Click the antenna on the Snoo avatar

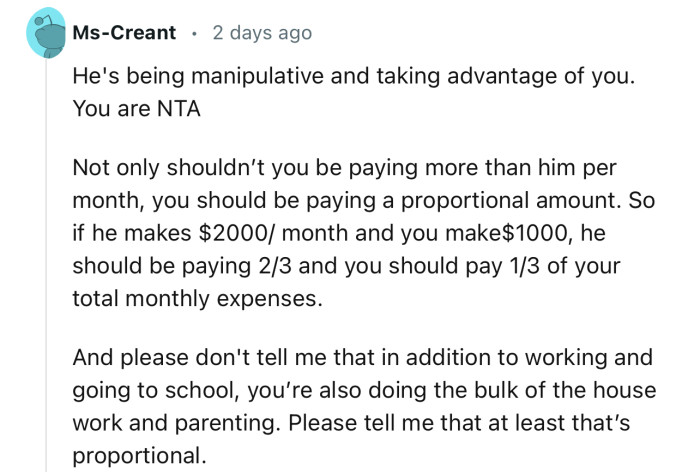tap(44, 19)
